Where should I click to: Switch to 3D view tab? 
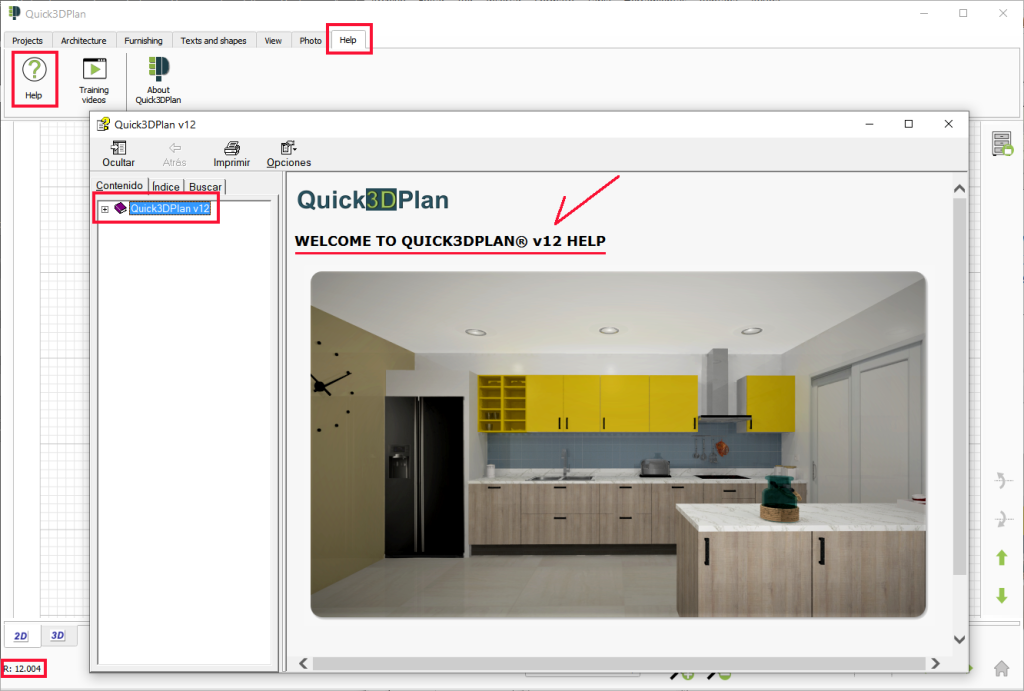(58, 635)
